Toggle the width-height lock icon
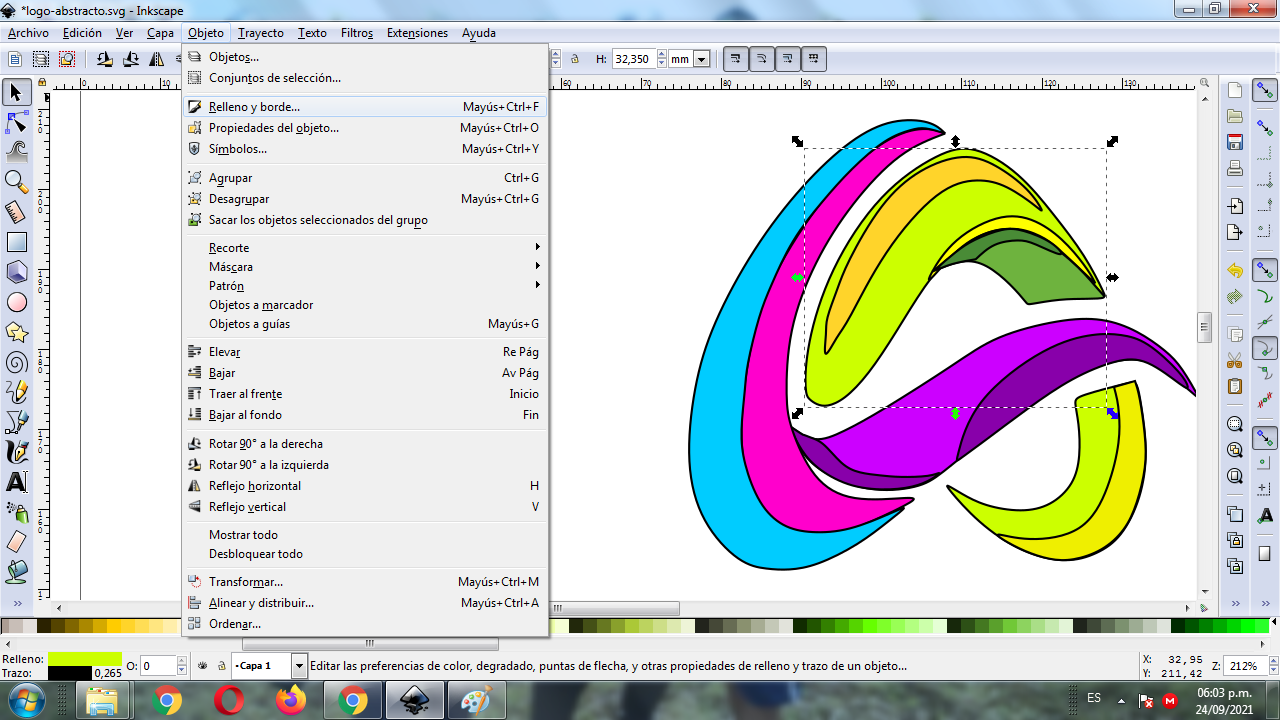1280x720 pixels. tap(575, 59)
